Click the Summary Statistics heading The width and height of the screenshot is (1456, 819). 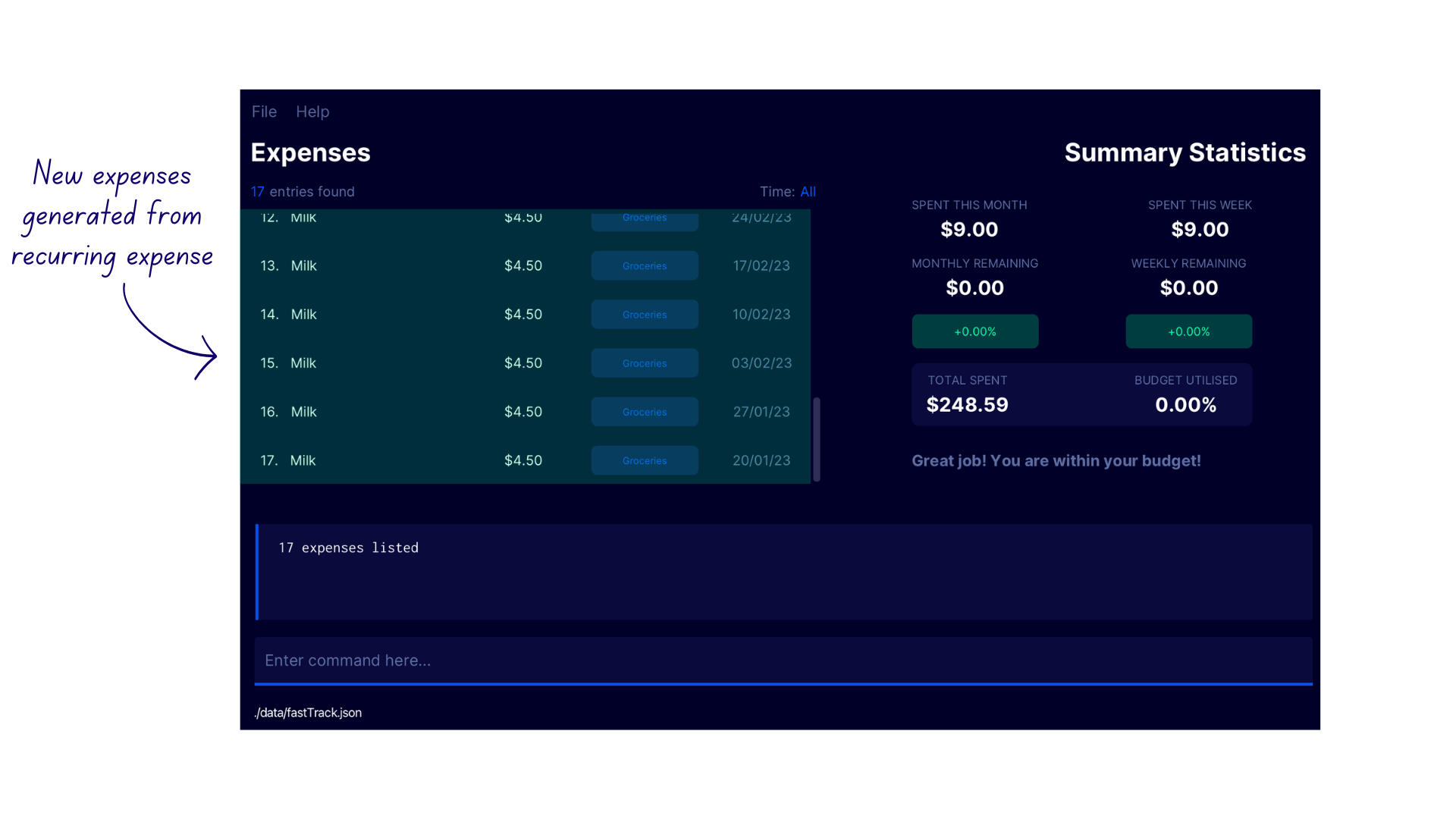(x=1185, y=152)
